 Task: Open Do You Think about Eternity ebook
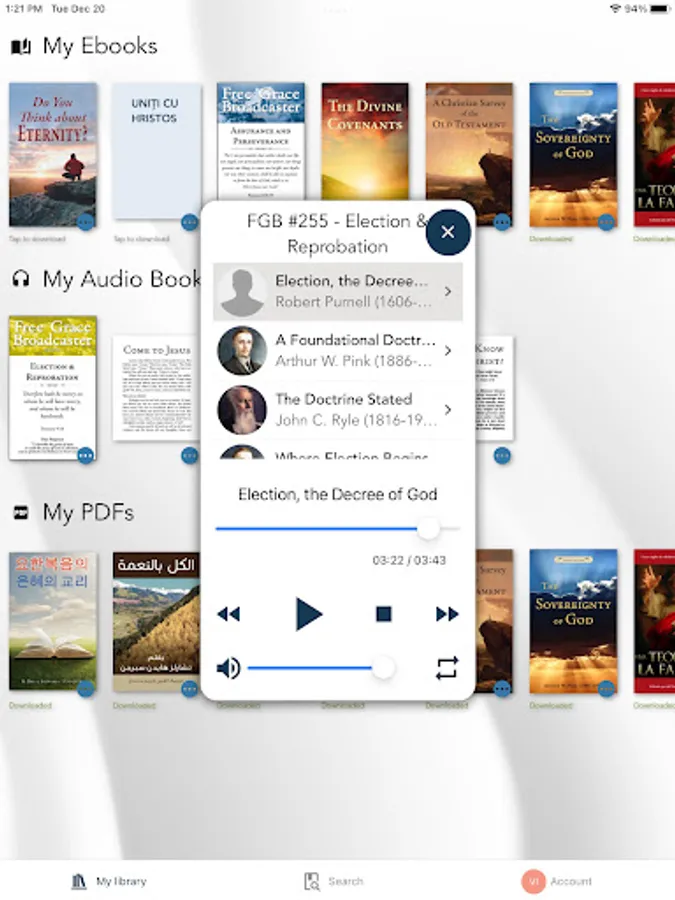coord(53,155)
